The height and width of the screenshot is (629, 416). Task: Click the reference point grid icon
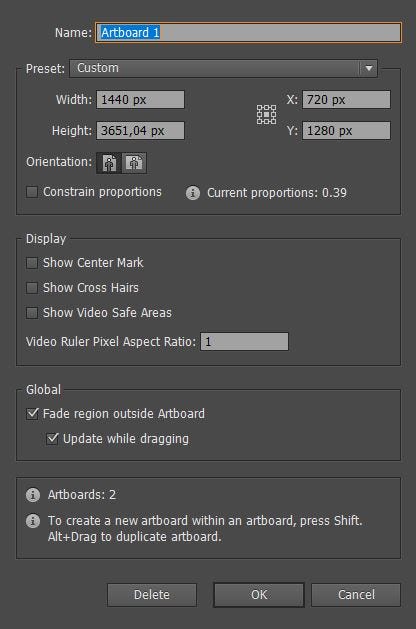(x=266, y=115)
